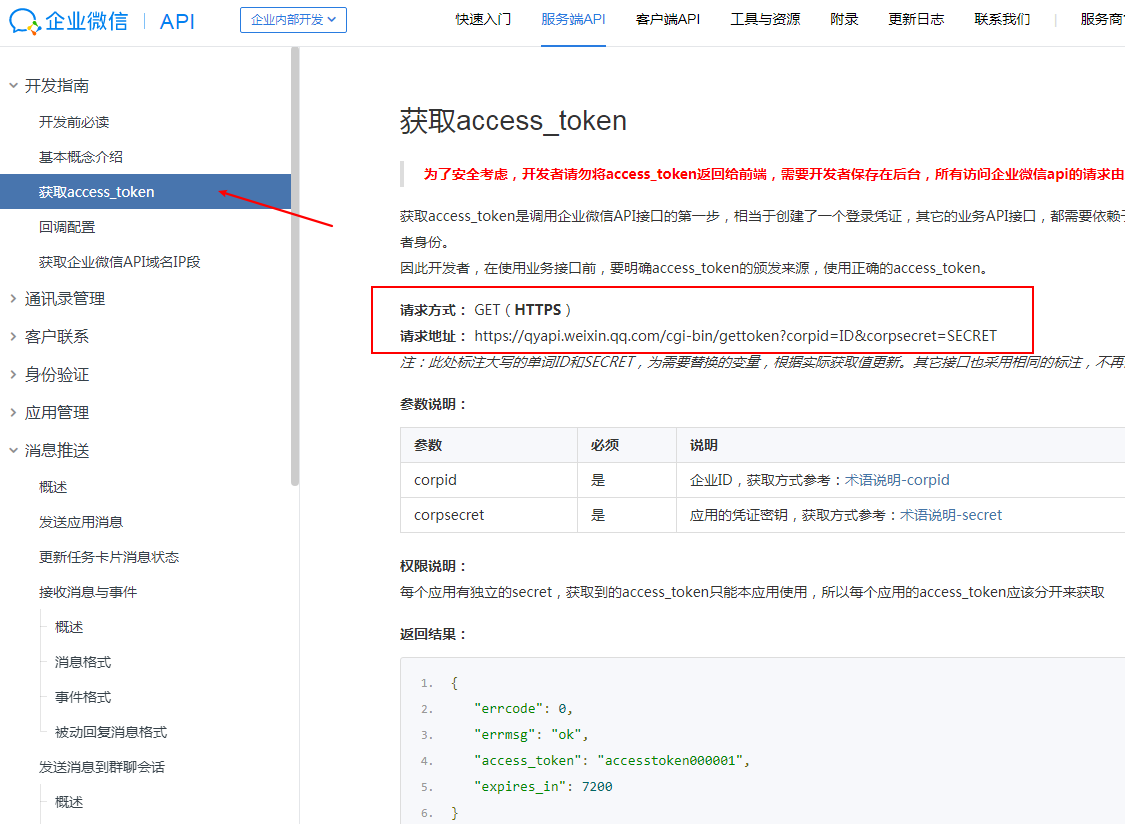1125x824 pixels.
Task: Expand the 客户联系 tree section
Action: pyautogui.click(x=14, y=336)
